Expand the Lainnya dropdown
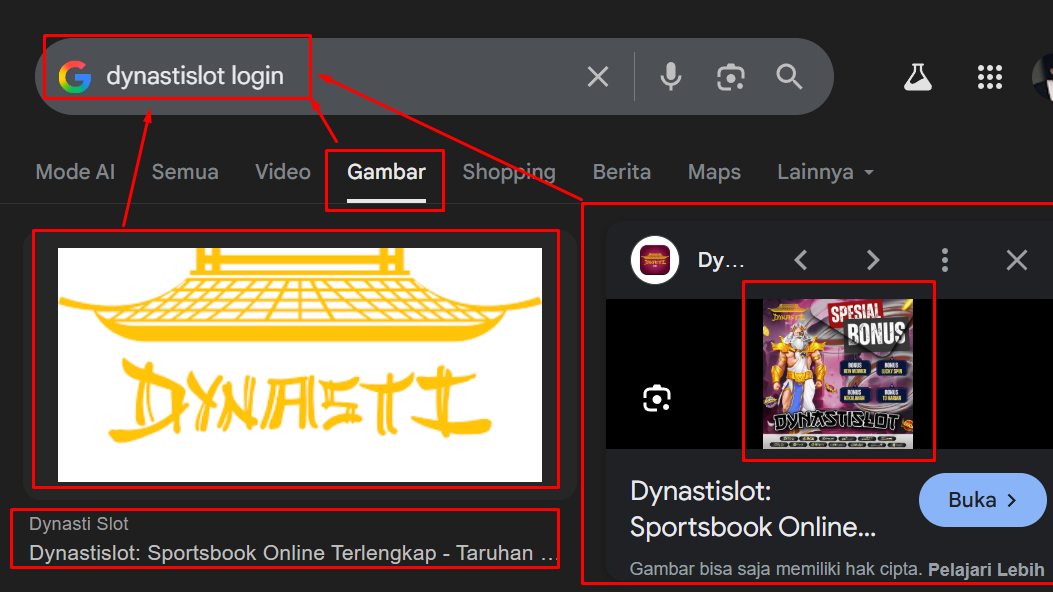Image resolution: width=1053 pixels, height=592 pixels. [x=825, y=172]
